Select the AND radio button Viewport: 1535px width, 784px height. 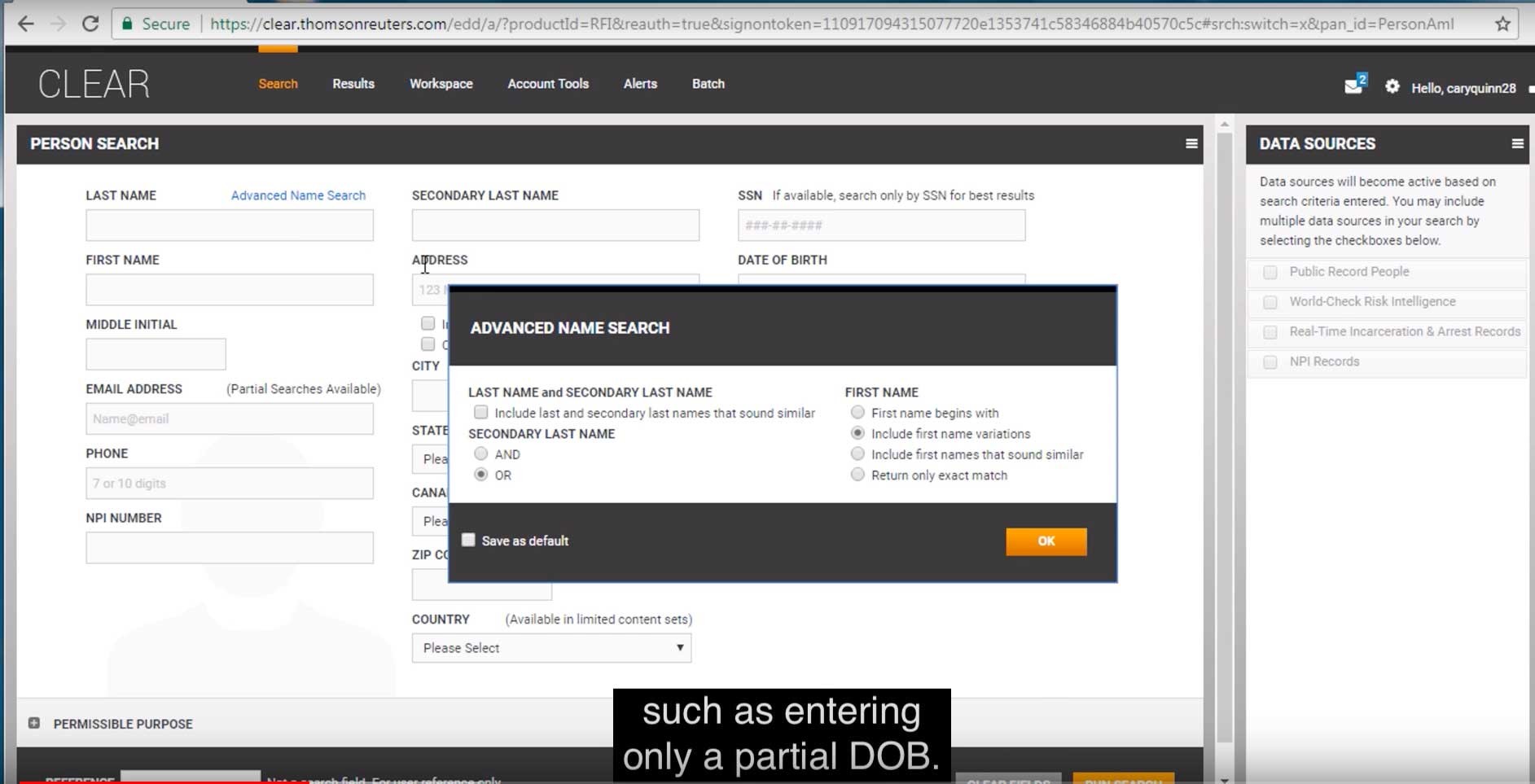481,454
